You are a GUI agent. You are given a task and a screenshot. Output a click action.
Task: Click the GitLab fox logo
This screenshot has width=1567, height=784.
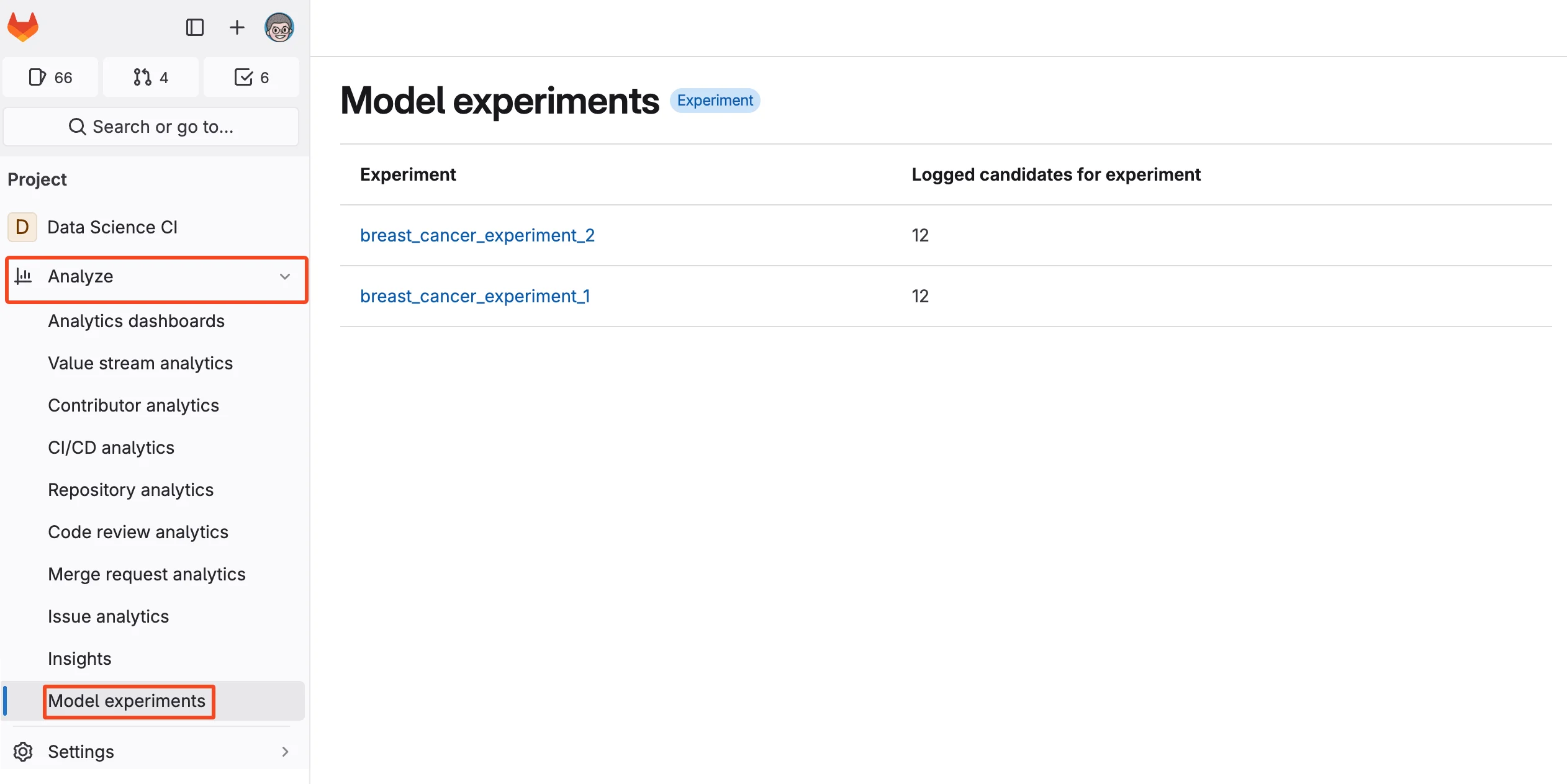tap(22, 27)
